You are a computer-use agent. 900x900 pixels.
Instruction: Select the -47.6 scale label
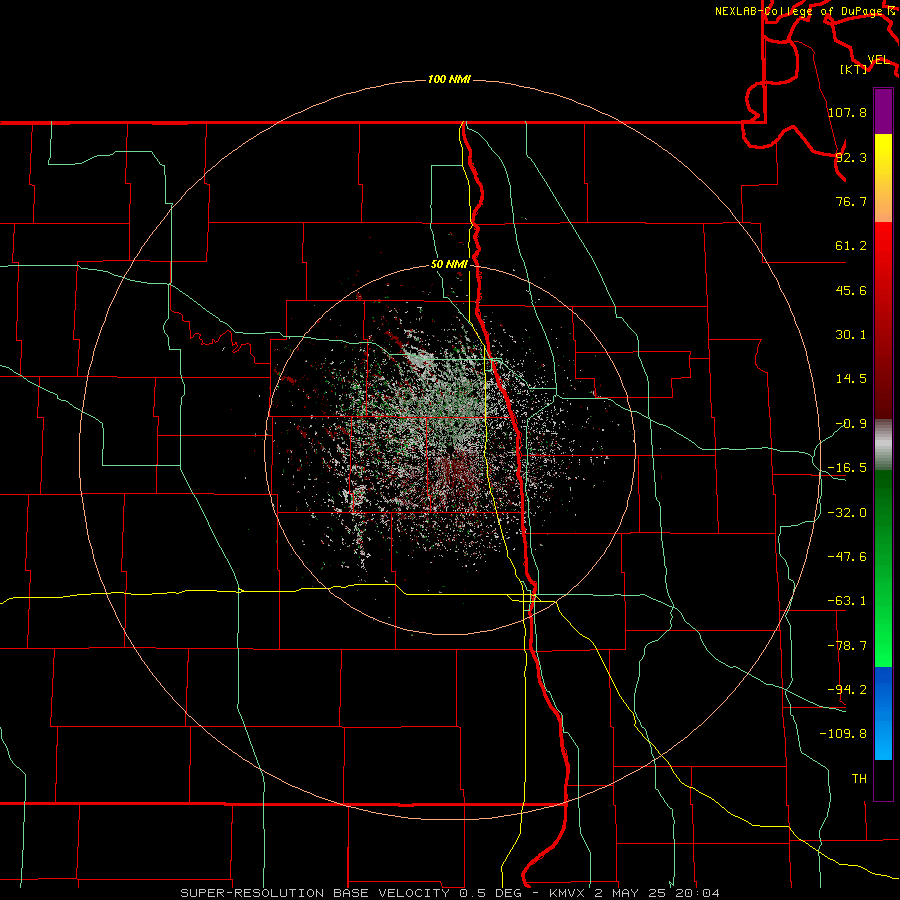[847, 557]
